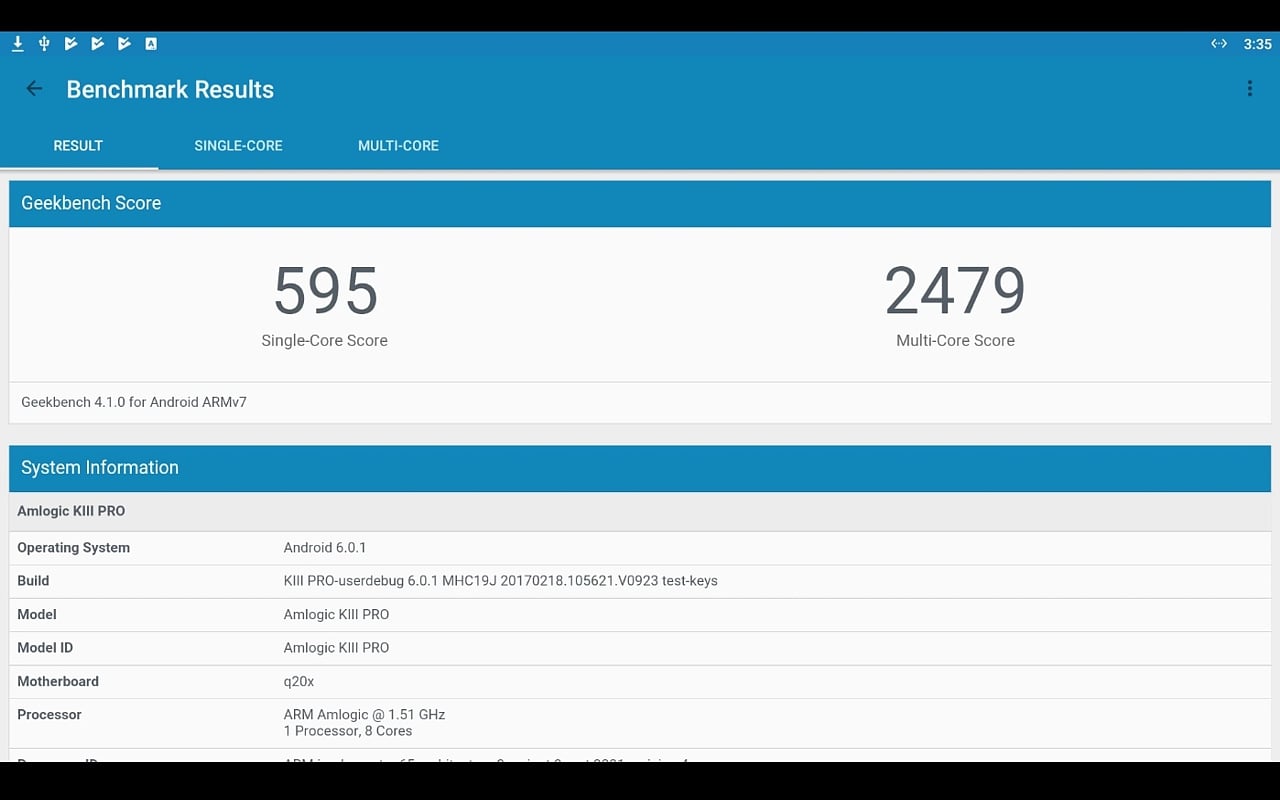Select the Geekbench Score header bar

point(640,203)
